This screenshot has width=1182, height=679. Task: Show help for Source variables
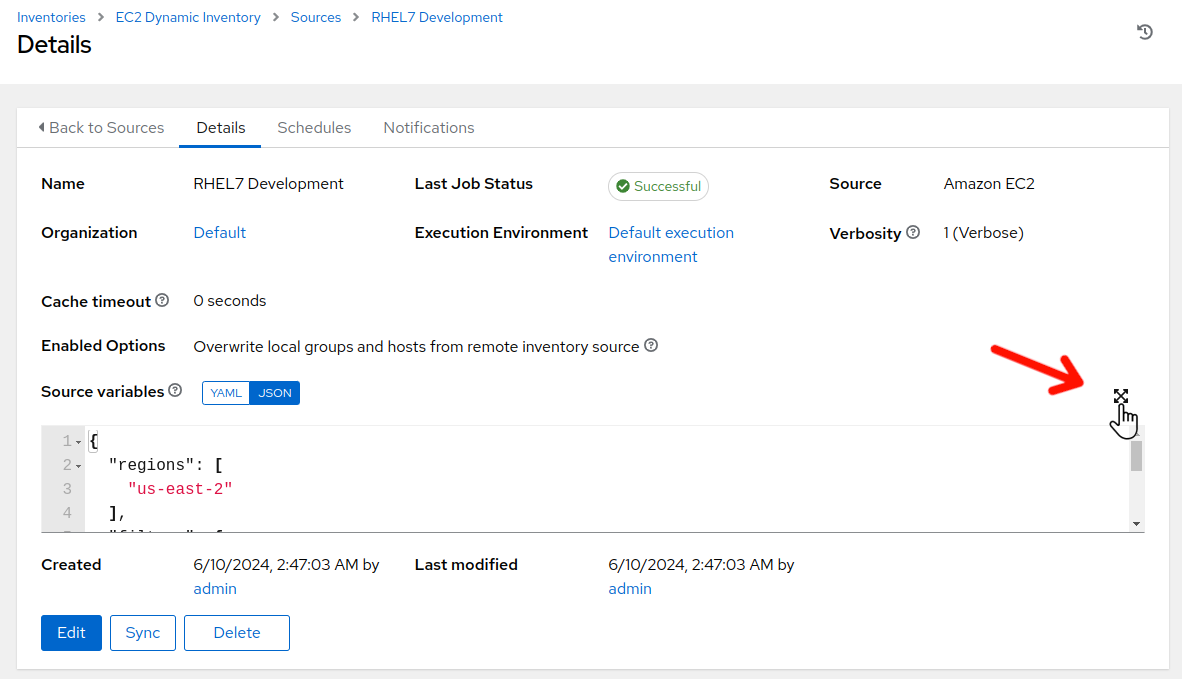coord(175,390)
